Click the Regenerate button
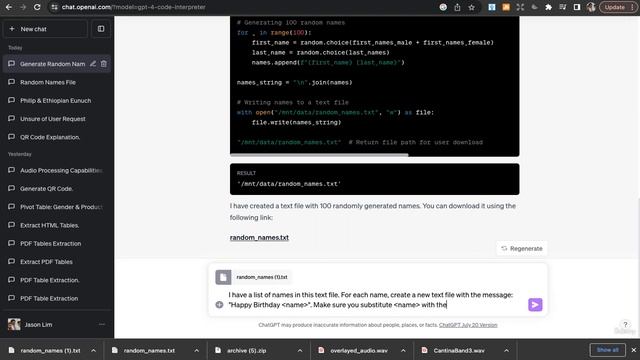Screen dimensions: 640x360 (x=522, y=249)
